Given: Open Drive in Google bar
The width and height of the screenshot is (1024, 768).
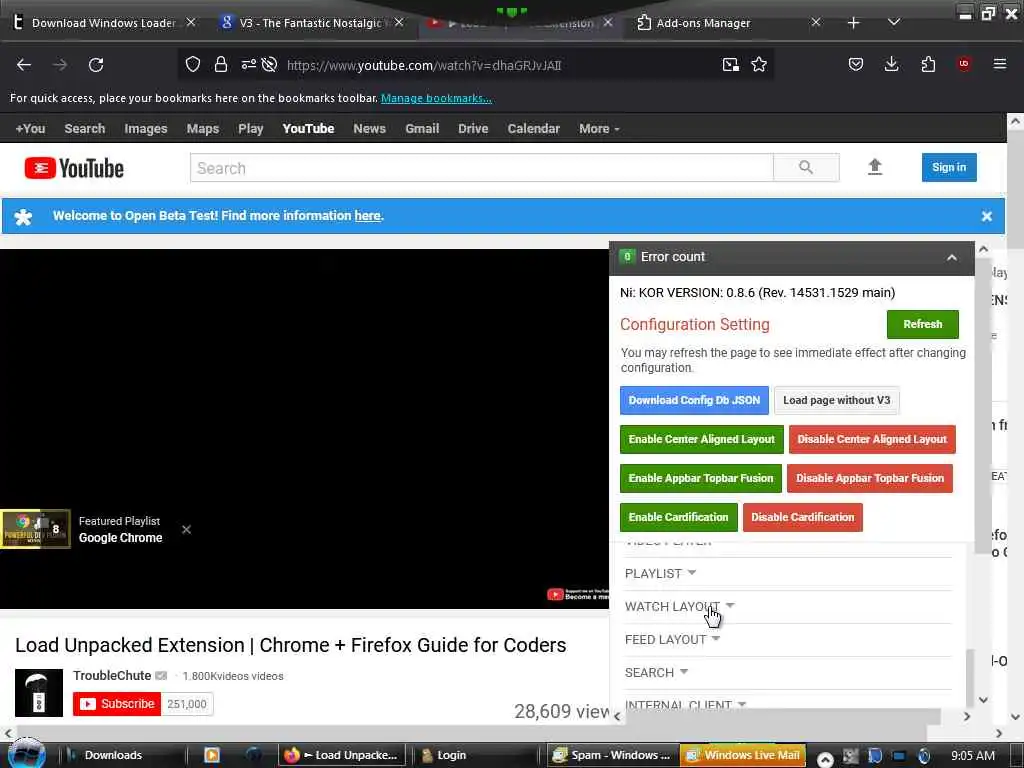Looking at the screenshot, I should click(473, 129).
